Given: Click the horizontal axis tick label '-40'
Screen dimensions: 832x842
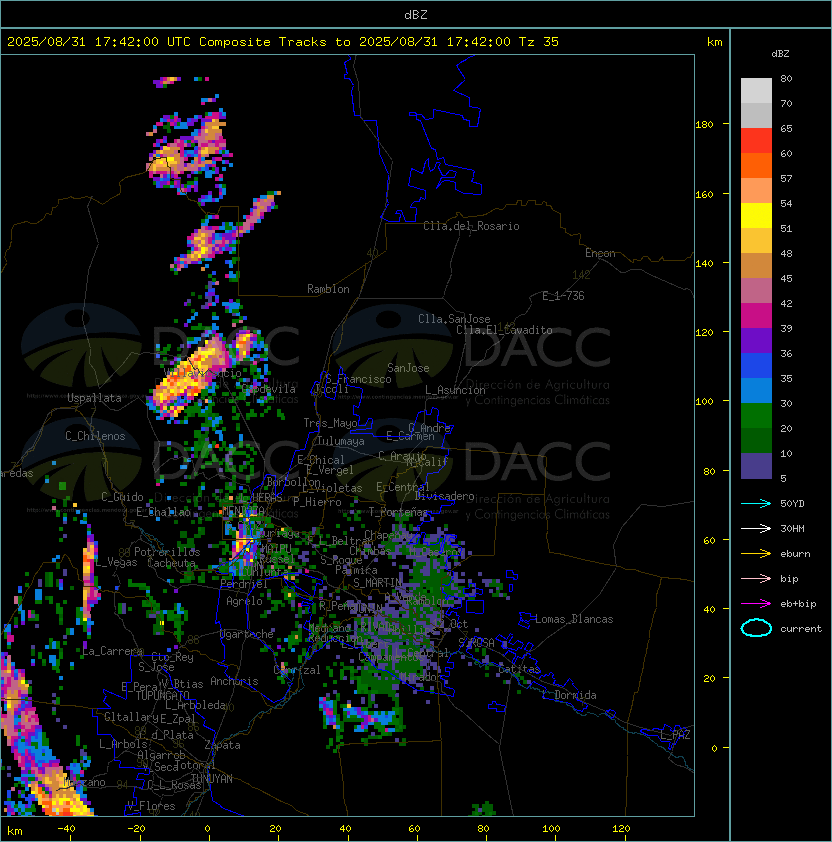Looking at the screenshot, I should (66, 829).
